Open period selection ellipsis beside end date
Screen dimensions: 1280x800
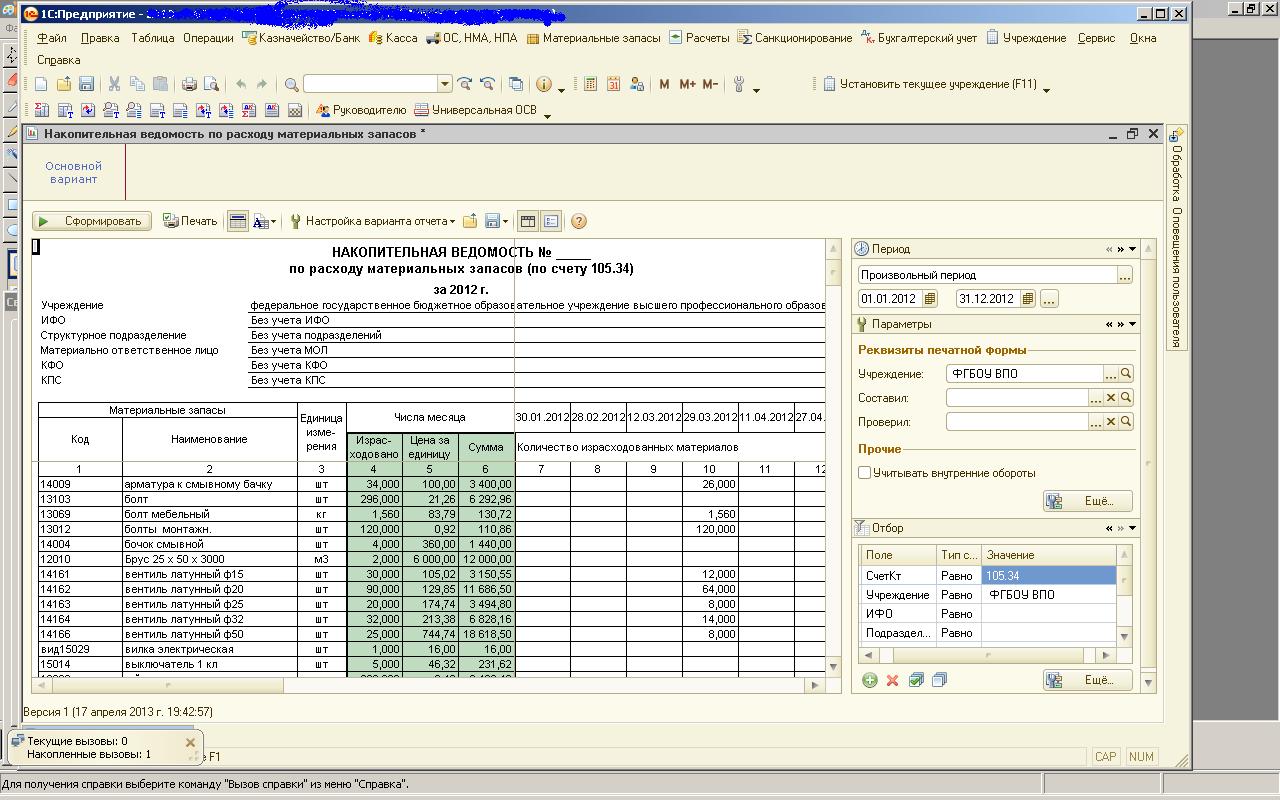tap(1049, 299)
